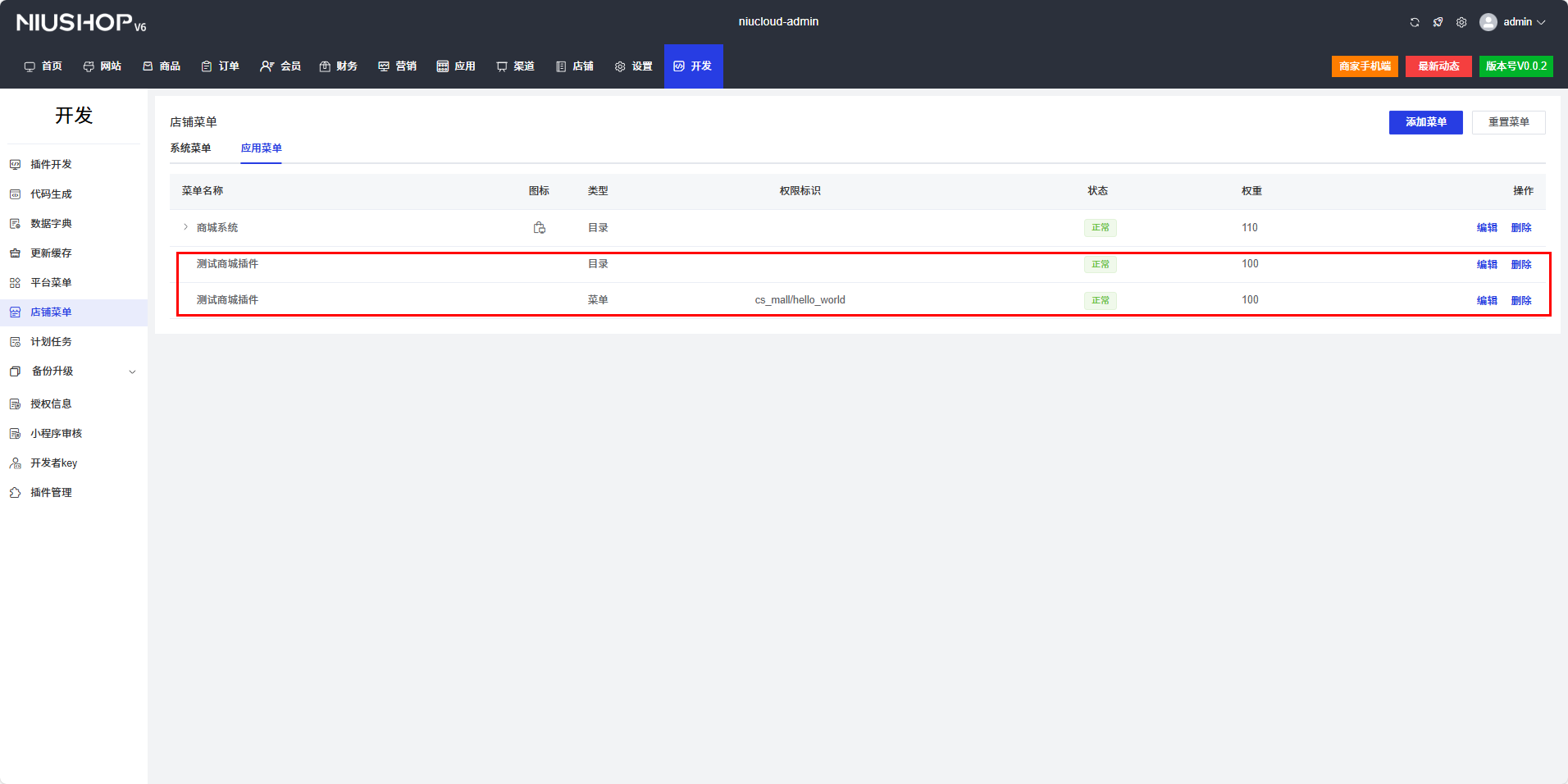The width and height of the screenshot is (1568, 784).
Task: Switch to the 系统菜单 tab
Action: click(x=190, y=148)
